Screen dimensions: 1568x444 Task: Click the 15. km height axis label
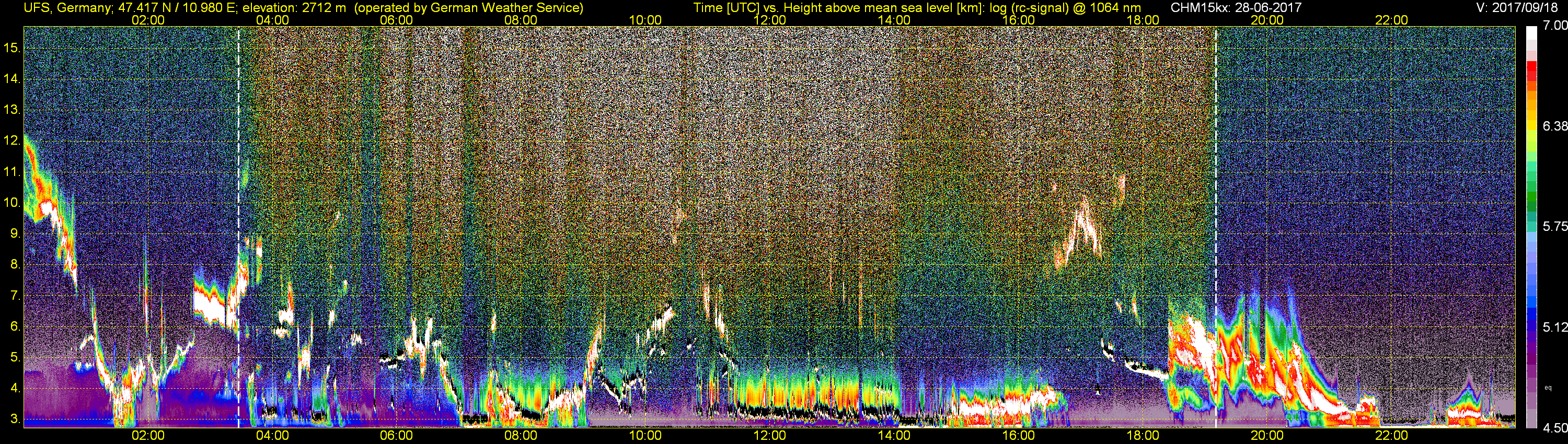[x=12, y=48]
